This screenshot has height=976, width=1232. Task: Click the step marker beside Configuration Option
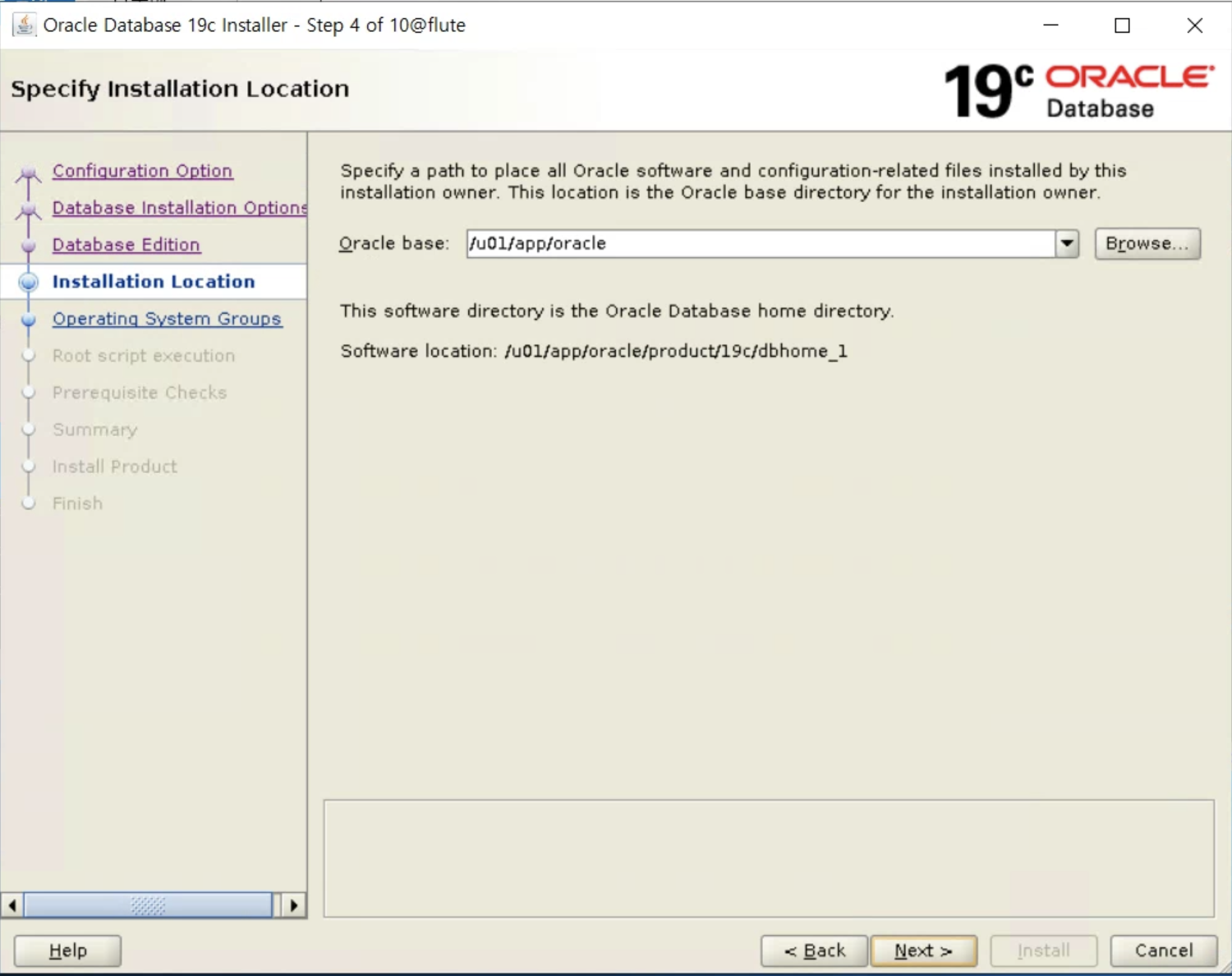[29, 173]
